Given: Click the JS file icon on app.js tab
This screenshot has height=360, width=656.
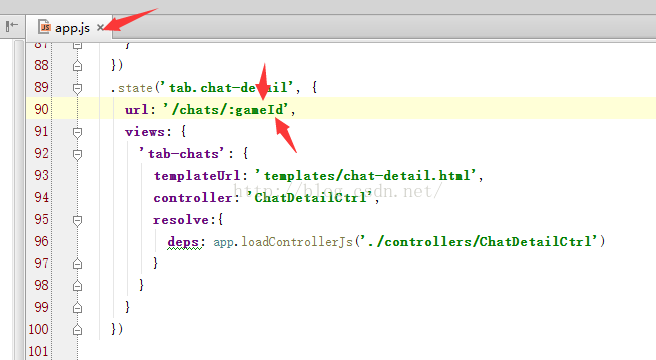Looking at the screenshot, I should (x=44, y=27).
